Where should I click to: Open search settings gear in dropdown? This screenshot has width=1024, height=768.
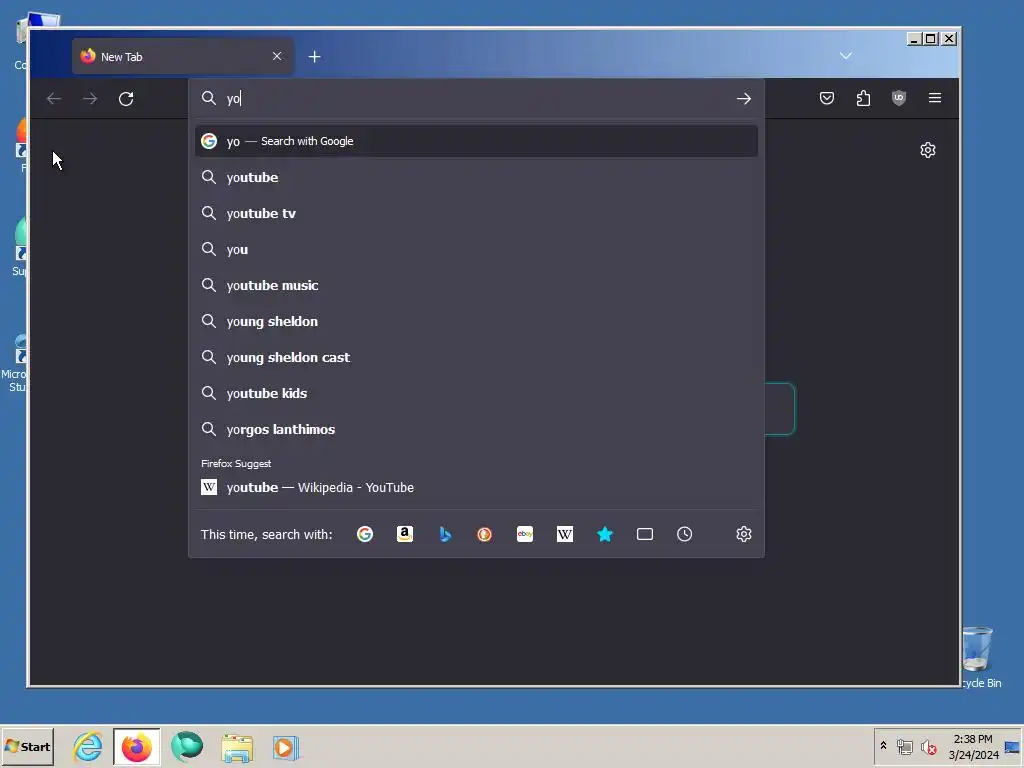pyautogui.click(x=744, y=534)
